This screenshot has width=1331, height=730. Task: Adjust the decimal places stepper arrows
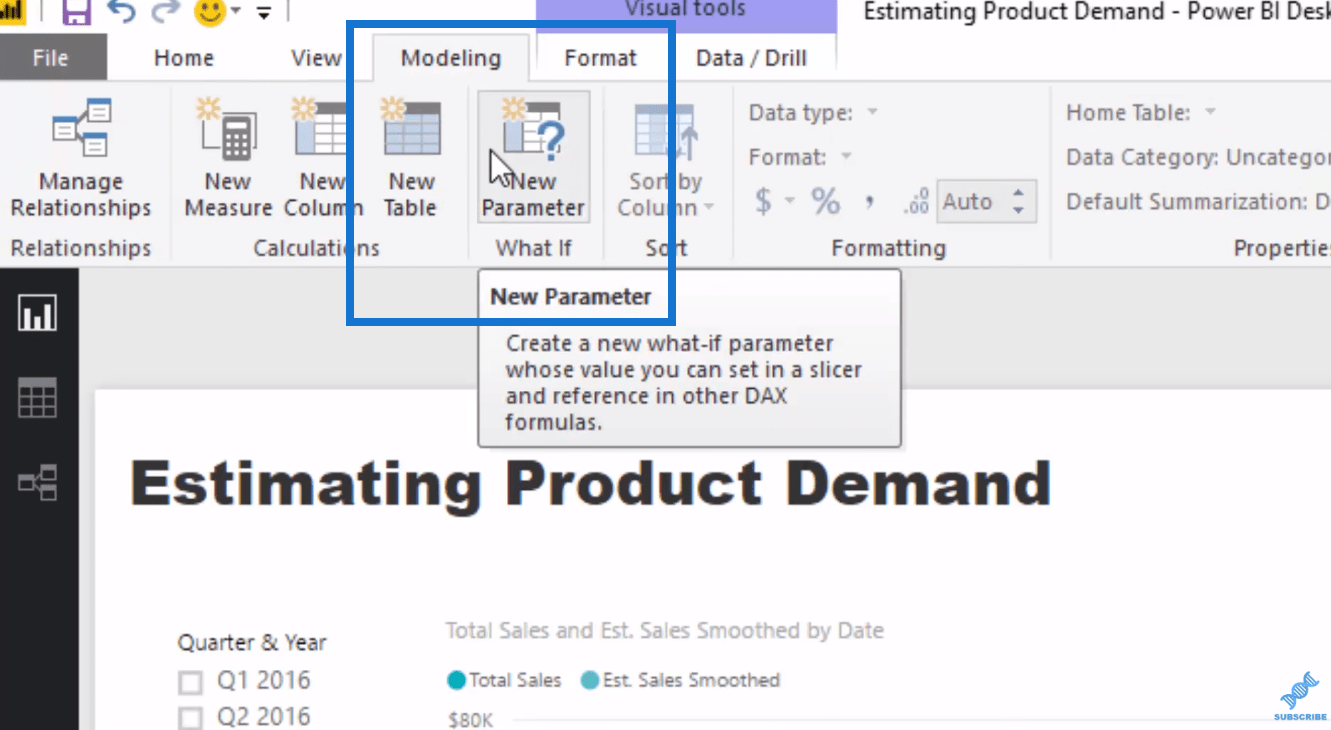[x=1020, y=202]
